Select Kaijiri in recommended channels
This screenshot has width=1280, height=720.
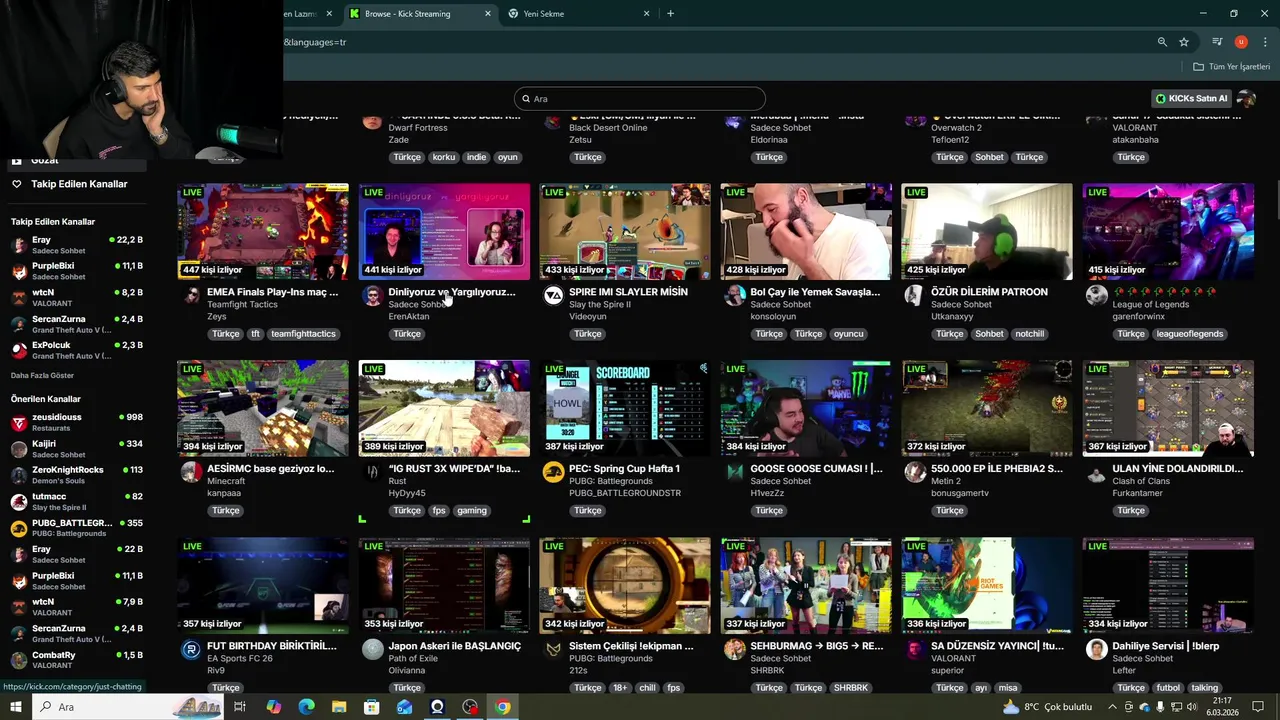tap(75, 449)
